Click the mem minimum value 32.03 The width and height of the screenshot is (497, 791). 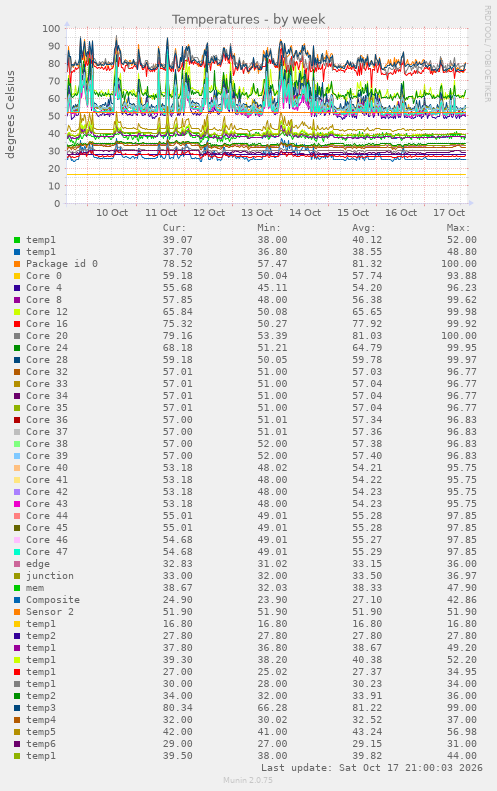pos(272,588)
